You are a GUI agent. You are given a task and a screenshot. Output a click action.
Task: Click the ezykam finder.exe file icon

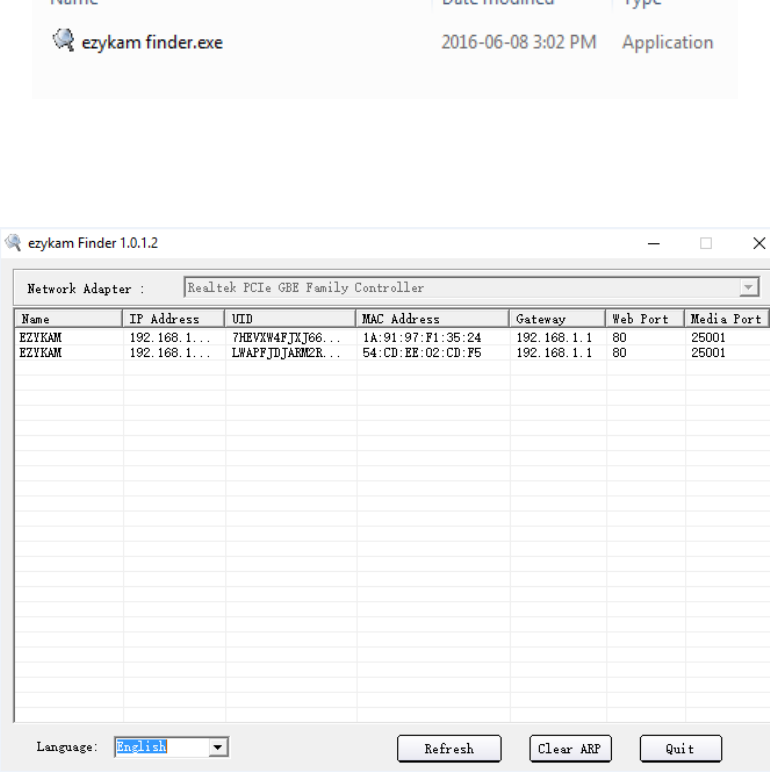coord(64,40)
